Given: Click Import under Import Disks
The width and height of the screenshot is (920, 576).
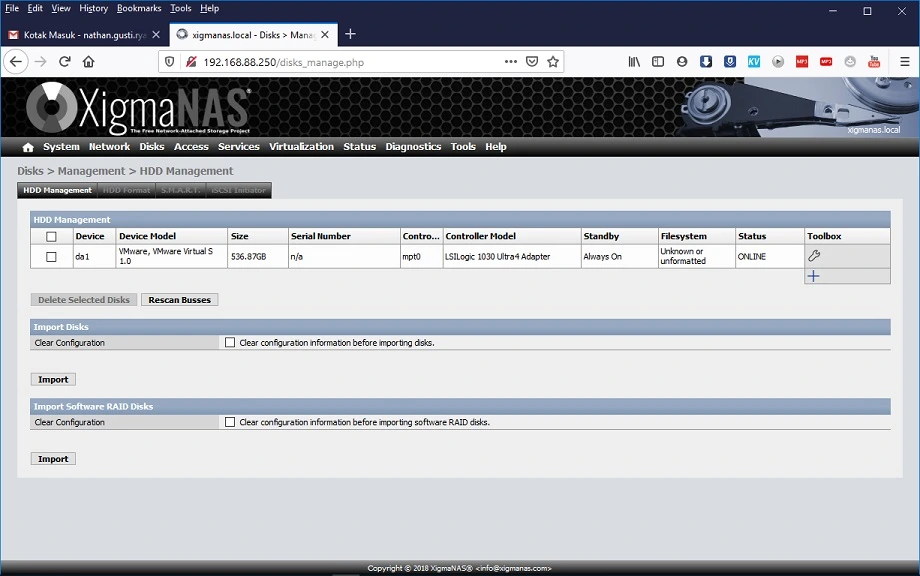Looking at the screenshot, I should [53, 380].
